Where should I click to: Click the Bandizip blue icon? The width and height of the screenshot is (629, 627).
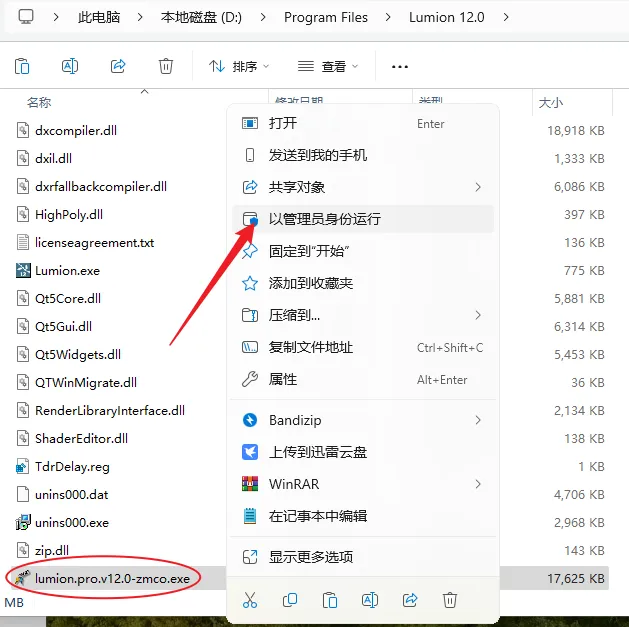250,420
